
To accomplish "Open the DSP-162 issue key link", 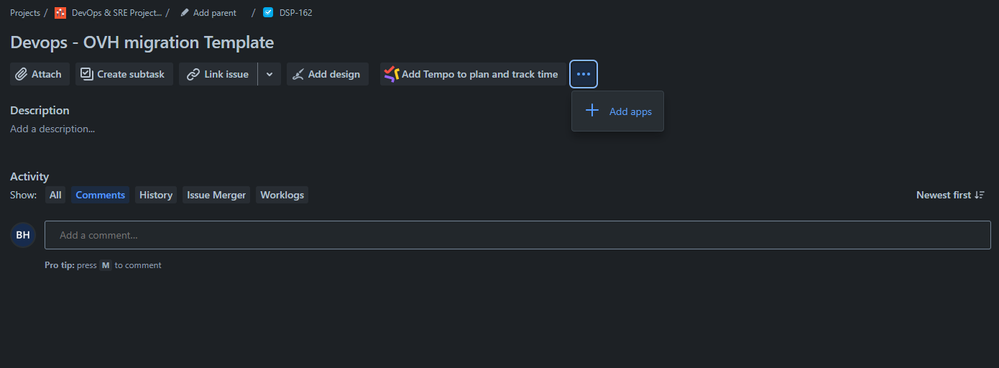I will point(296,13).
